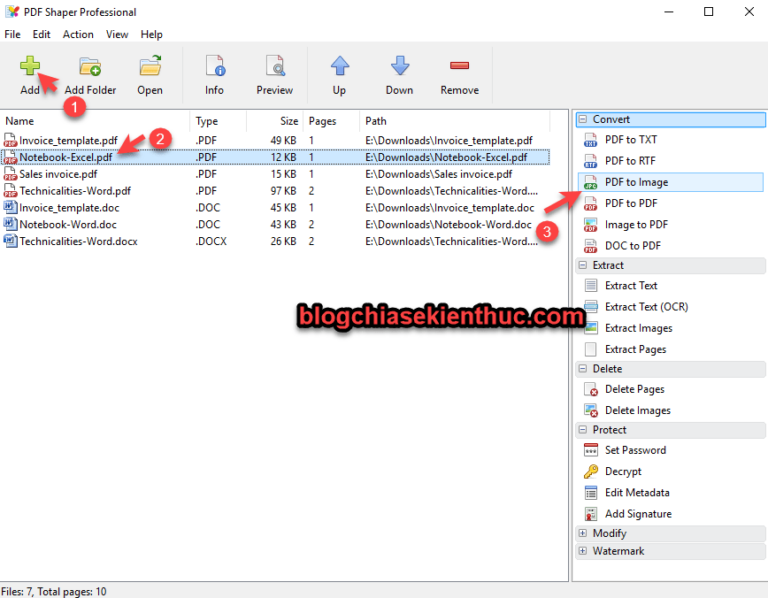Click the Set Password icon
This screenshot has width=768, height=598.
pos(591,450)
